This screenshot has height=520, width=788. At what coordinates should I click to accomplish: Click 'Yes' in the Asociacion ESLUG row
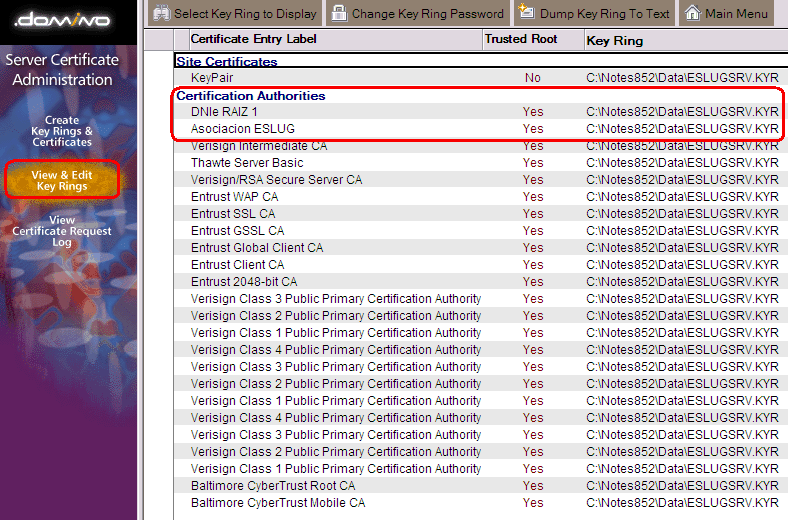[533, 129]
